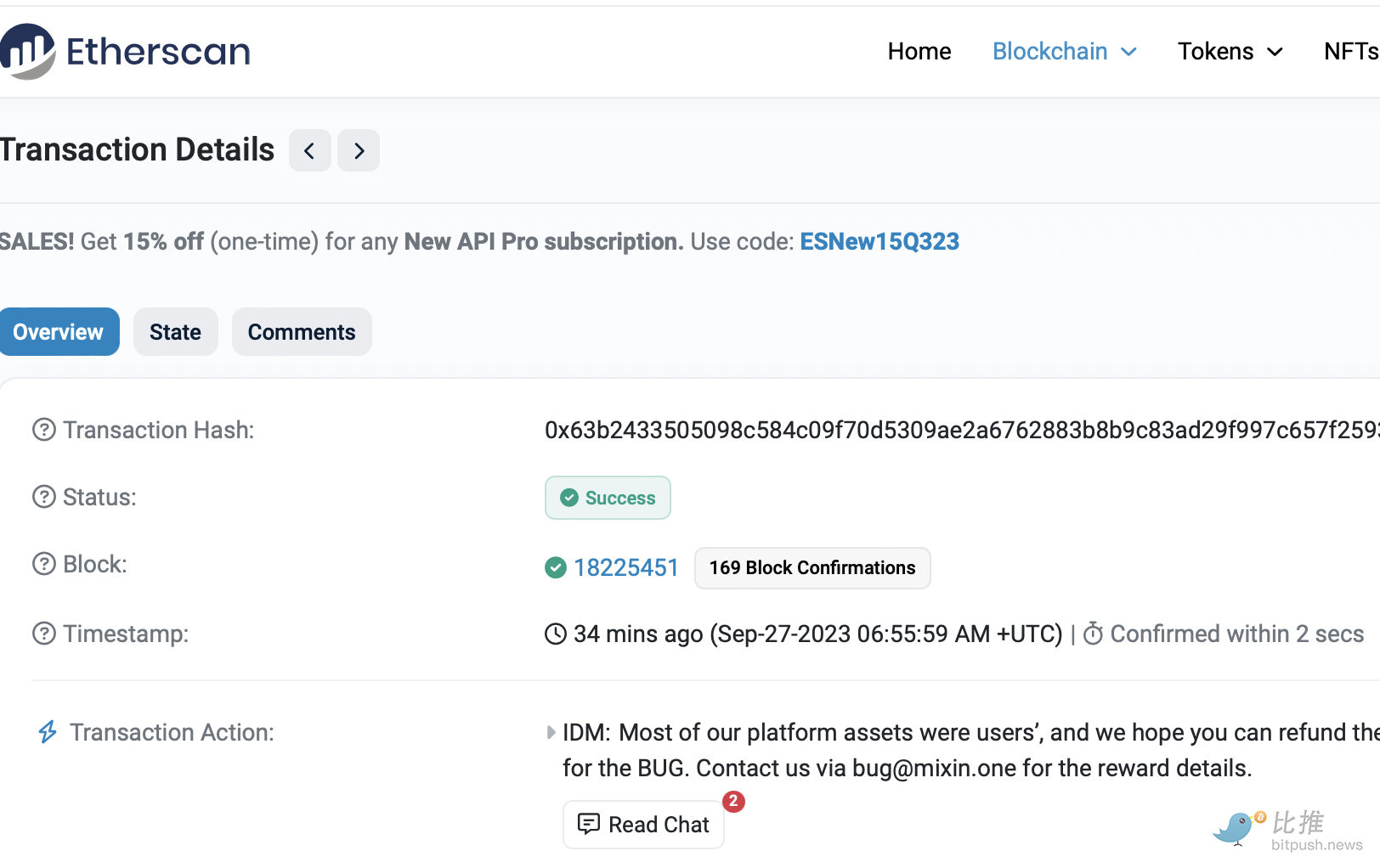
Task: Click help icon beside Block label
Action: [44, 564]
